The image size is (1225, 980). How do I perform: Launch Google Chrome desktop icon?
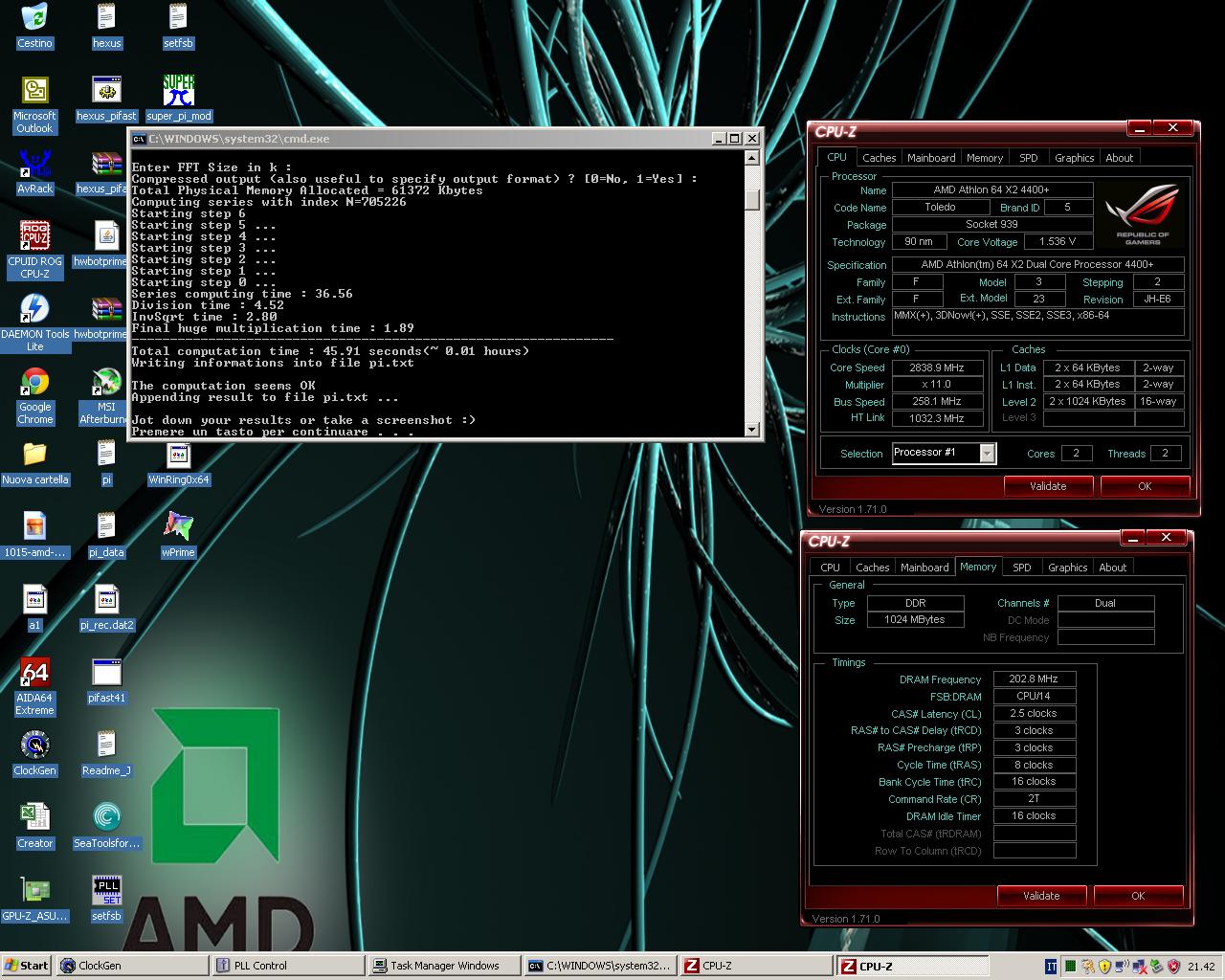pyautogui.click(x=34, y=395)
